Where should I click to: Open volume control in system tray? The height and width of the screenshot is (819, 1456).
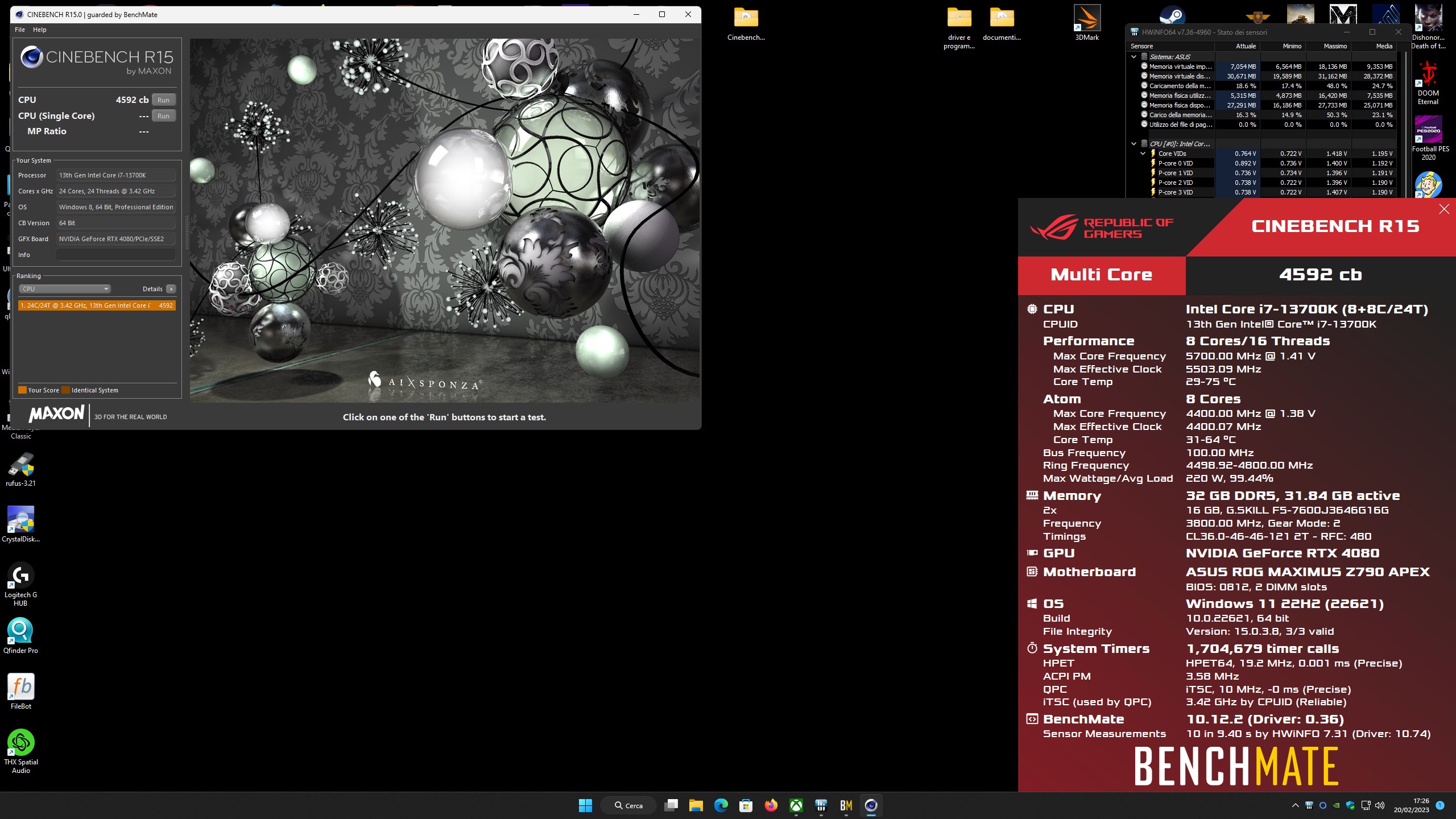point(1380,805)
